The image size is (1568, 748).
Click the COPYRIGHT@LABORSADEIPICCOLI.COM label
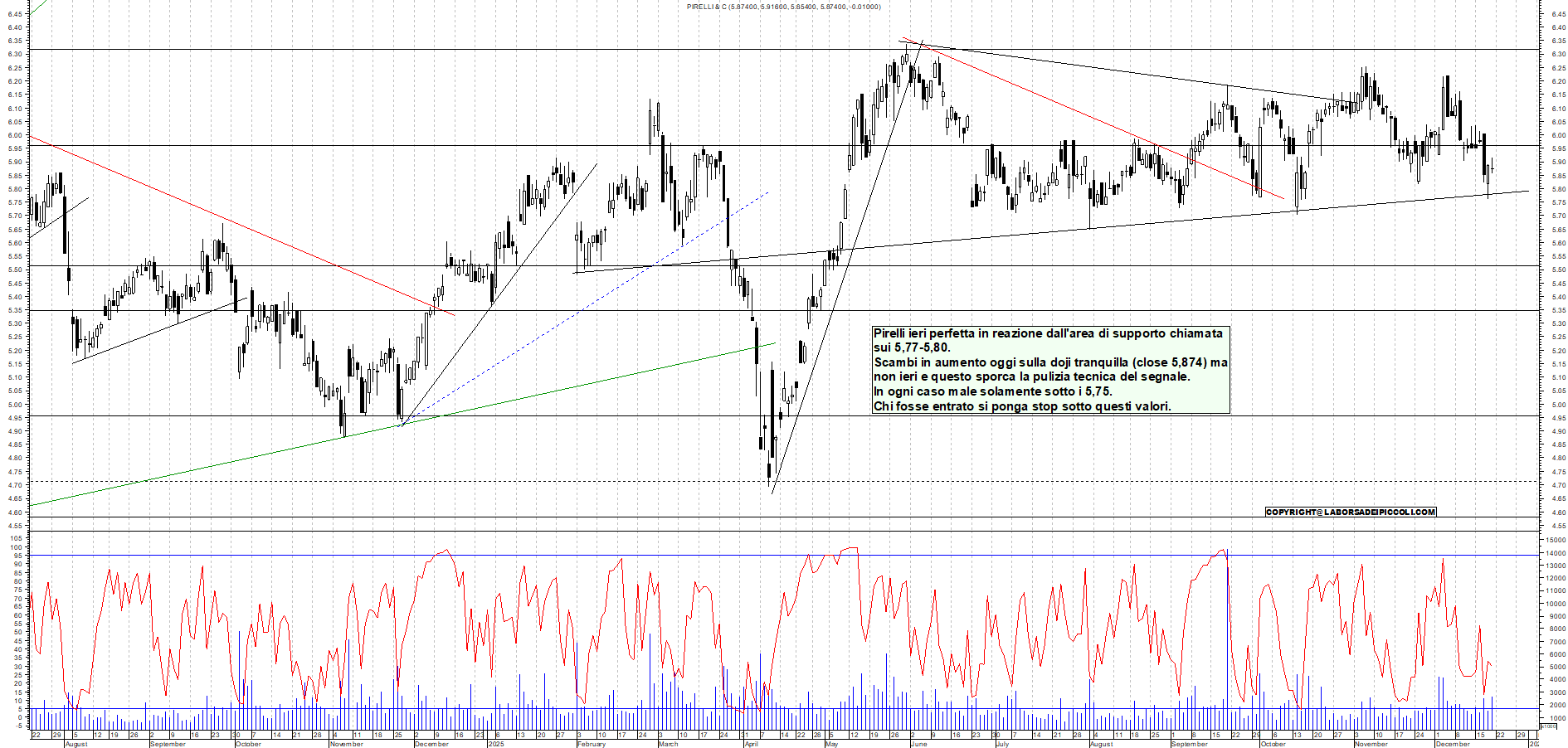click(1350, 512)
